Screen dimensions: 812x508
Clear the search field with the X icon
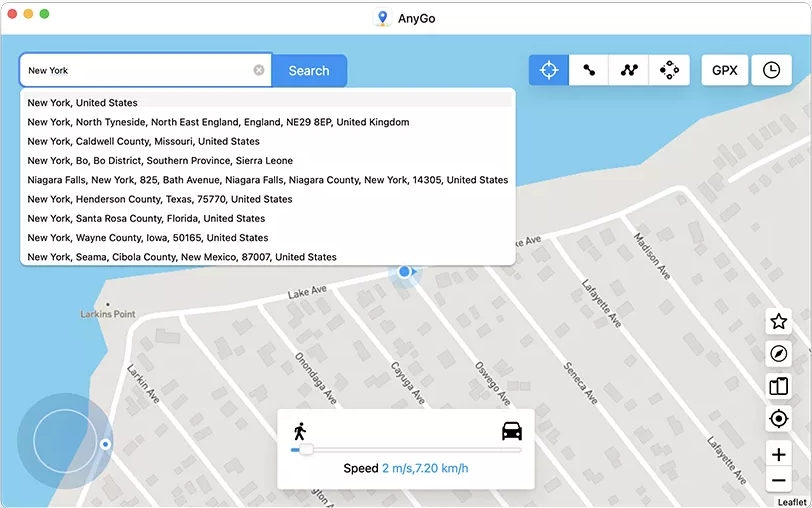[259, 70]
